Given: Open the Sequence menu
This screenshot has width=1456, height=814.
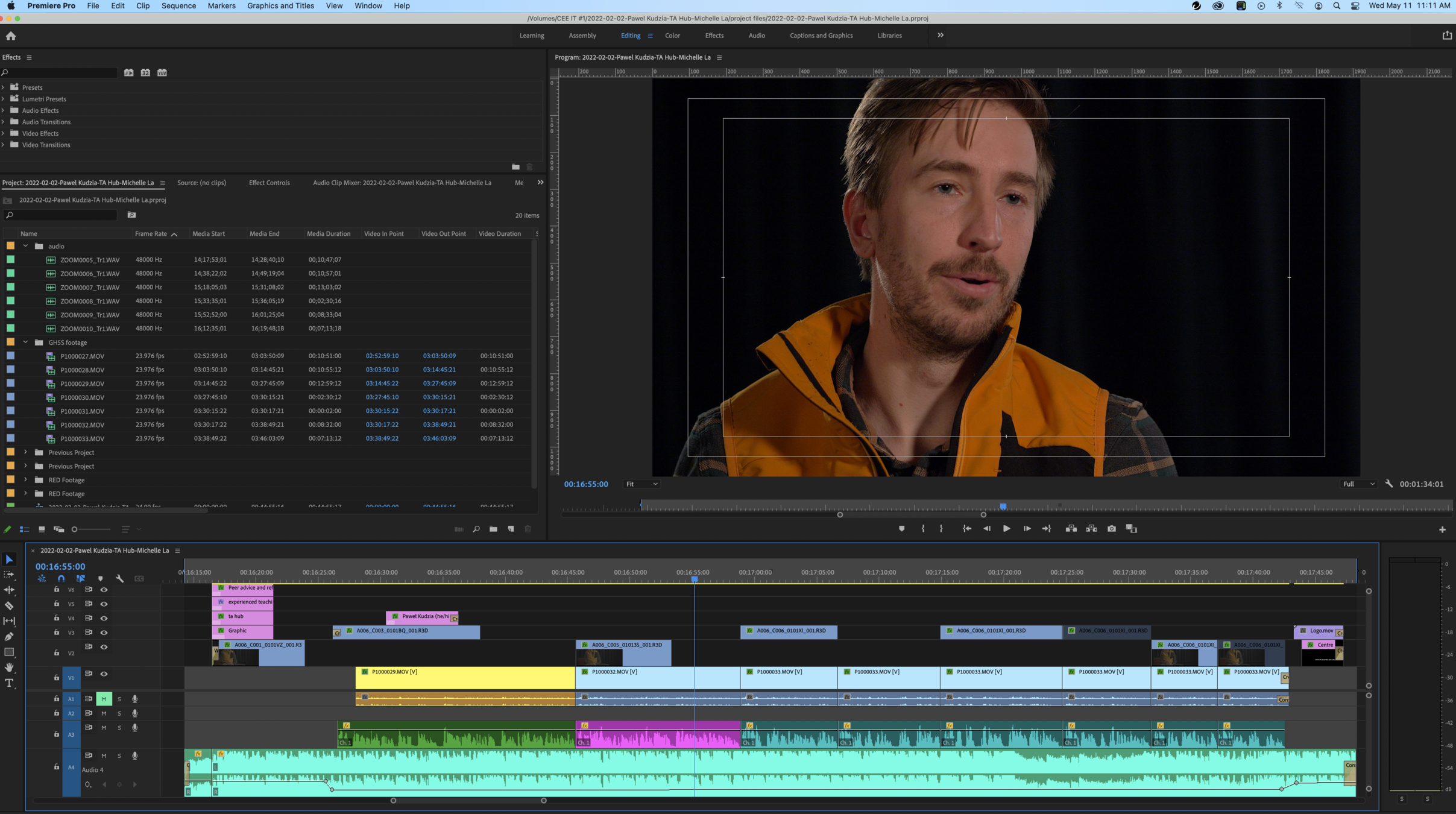Looking at the screenshot, I should 178,5.
